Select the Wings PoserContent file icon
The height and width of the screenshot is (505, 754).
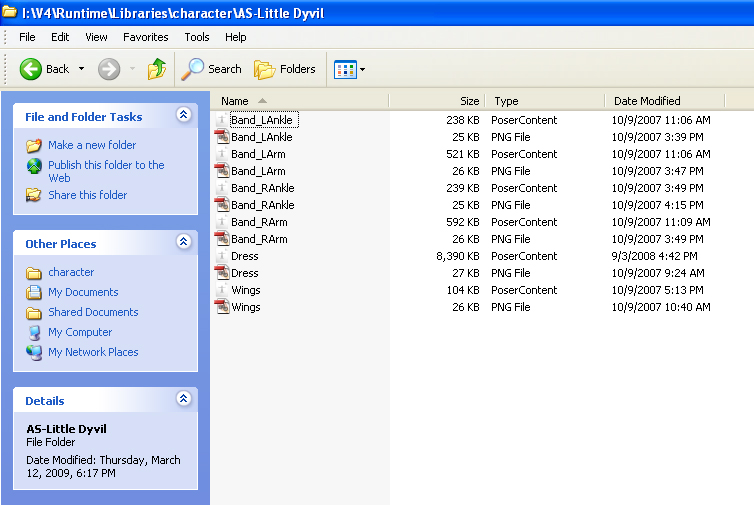click(x=222, y=290)
